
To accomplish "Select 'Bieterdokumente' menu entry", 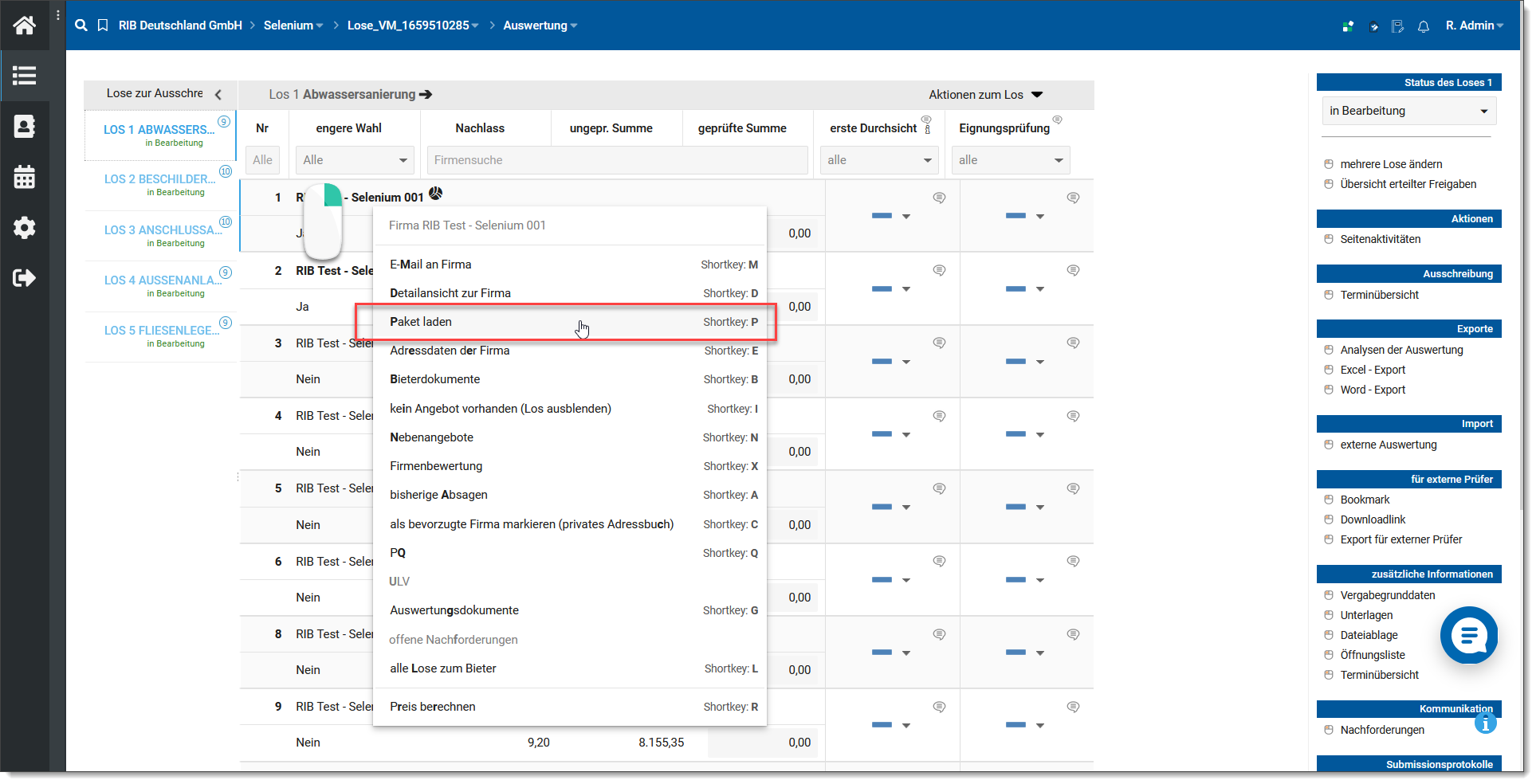I will pyautogui.click(x=570, y=379).
